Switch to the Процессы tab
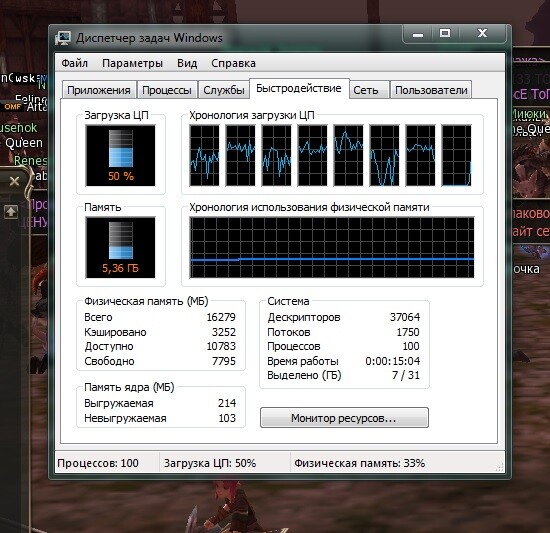Viewport: 550px width, 533px height. [167, 90]
